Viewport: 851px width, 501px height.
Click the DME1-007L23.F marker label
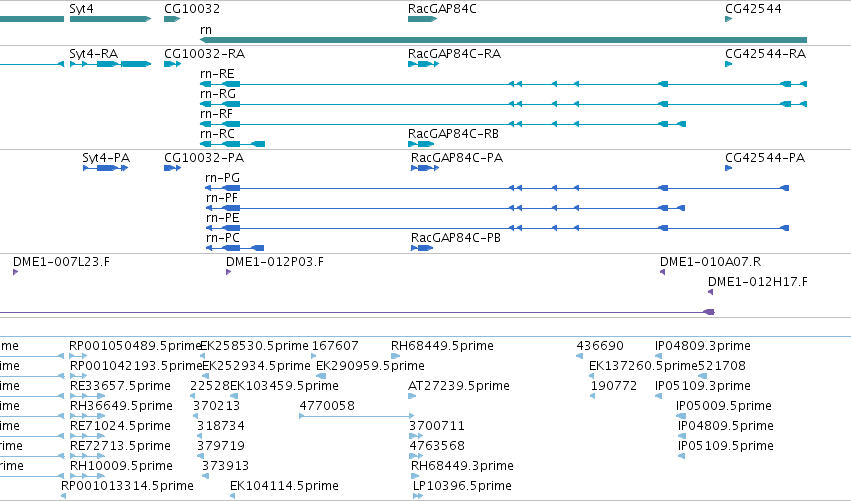coord(61,262)
